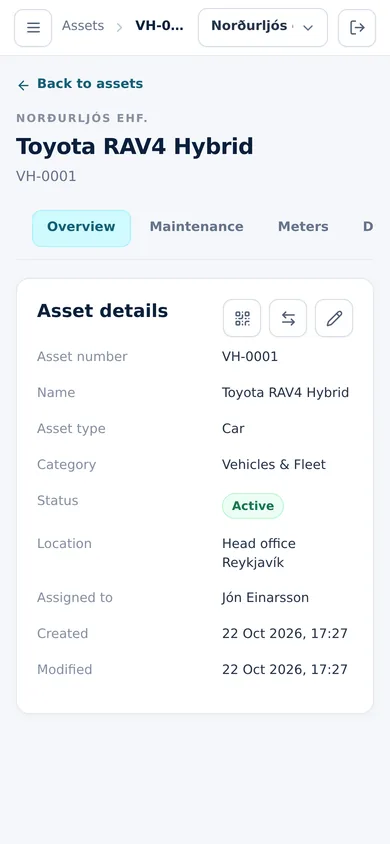Click the VH-0... breadcrumb item
This screenshot has width=390, height=844.
tap(159, 26)
